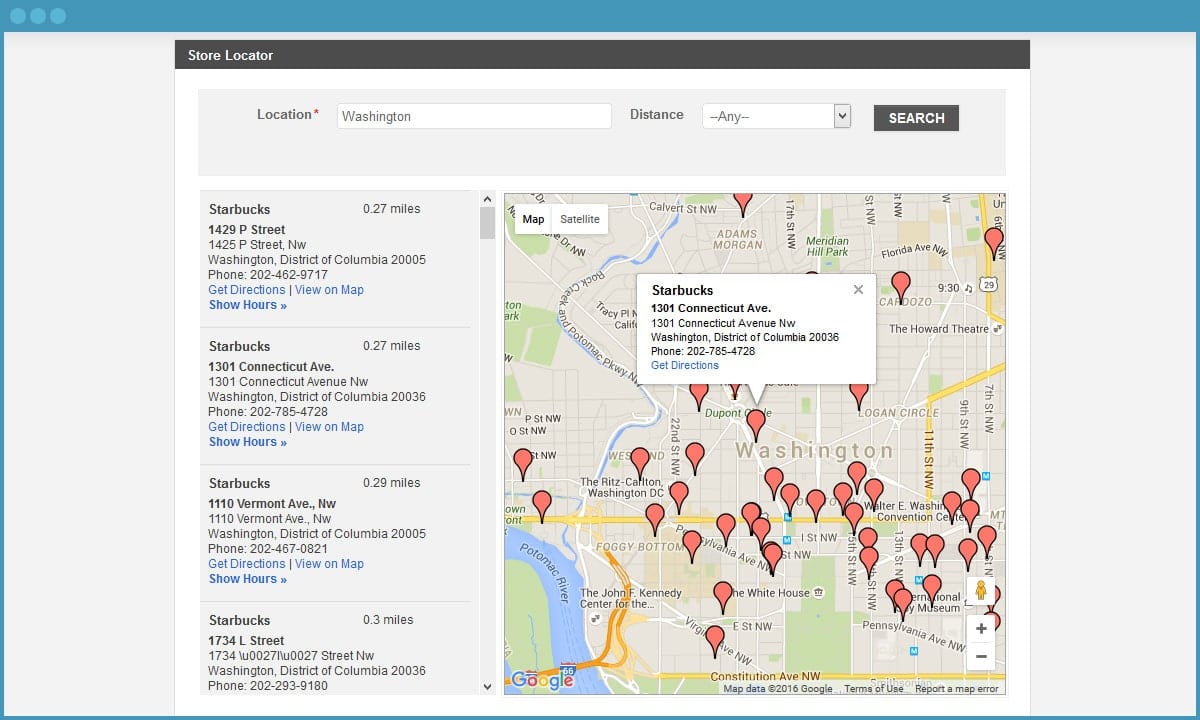Open the Distance dropdown

click(x=776, y=117)
